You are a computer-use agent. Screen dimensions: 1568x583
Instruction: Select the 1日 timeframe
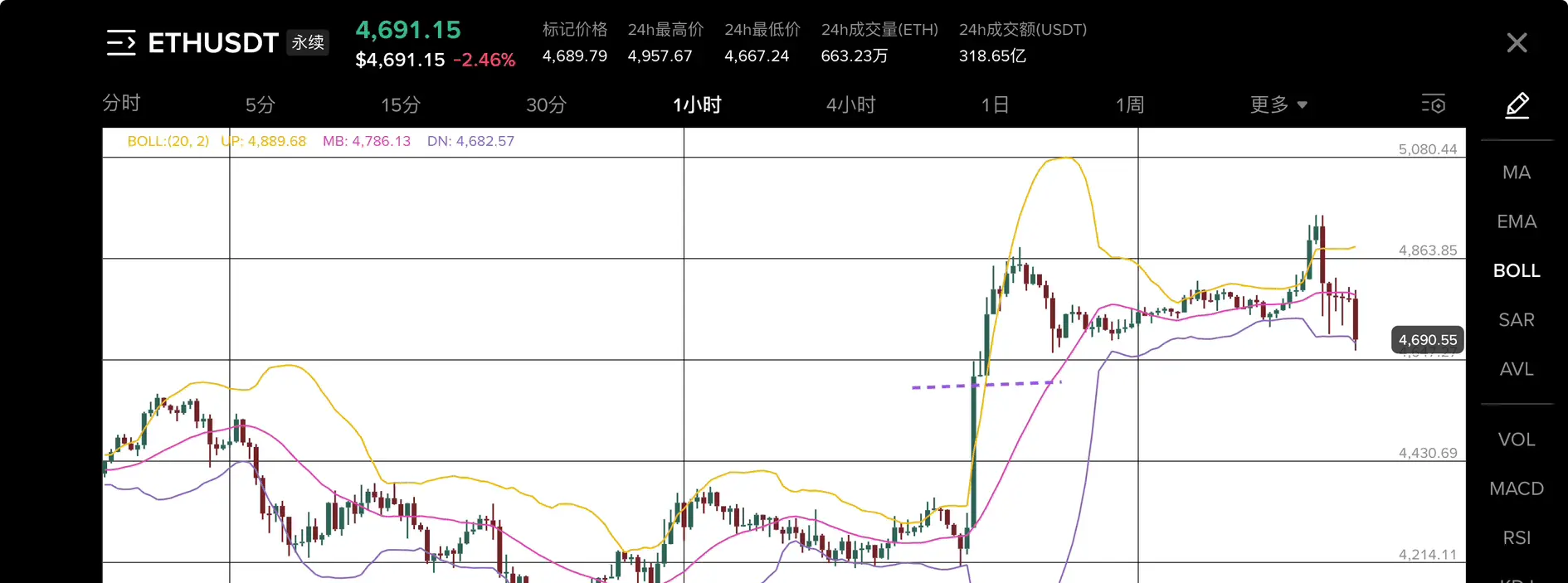pyautogui.click(x=995, y=104)
